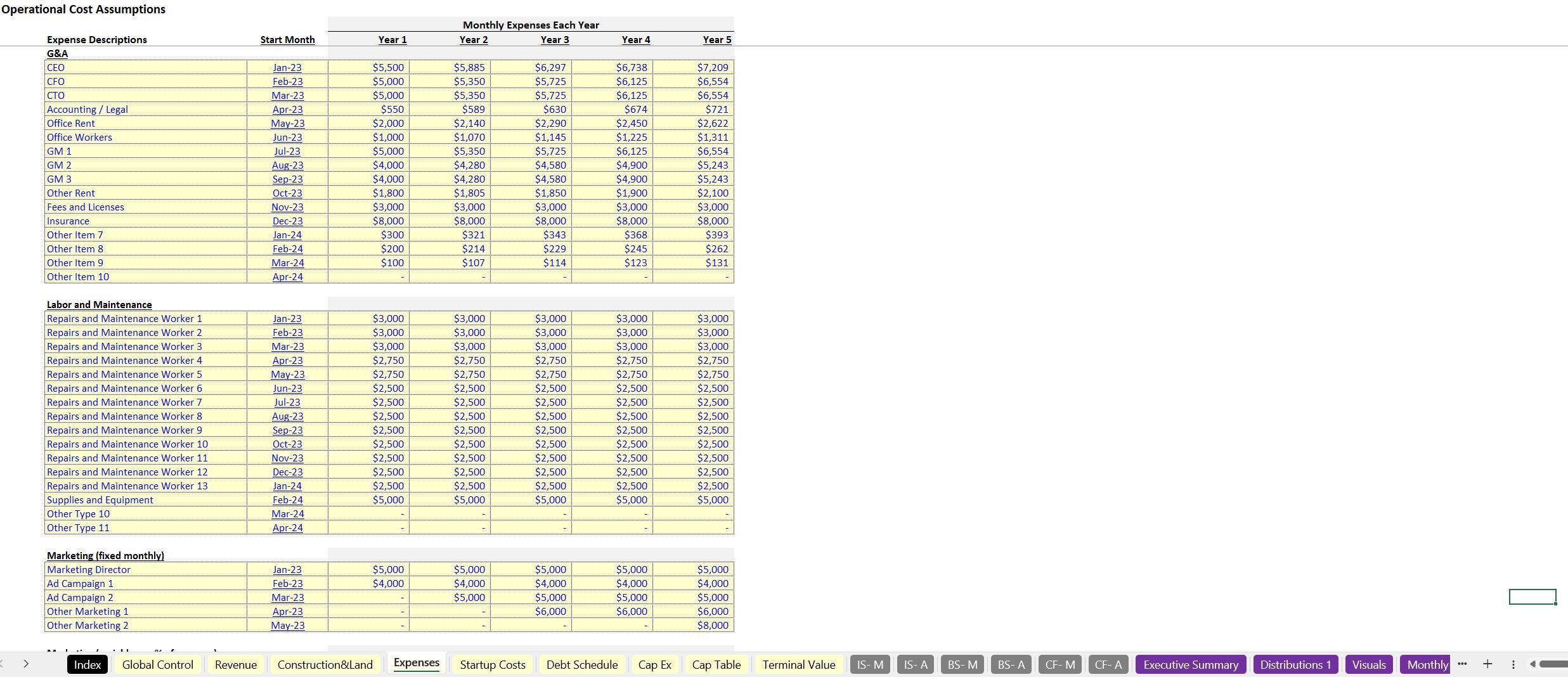Click the Expense Descriptions header
Viewport: 1568px width, 677px height.
(x=97, y=39)
